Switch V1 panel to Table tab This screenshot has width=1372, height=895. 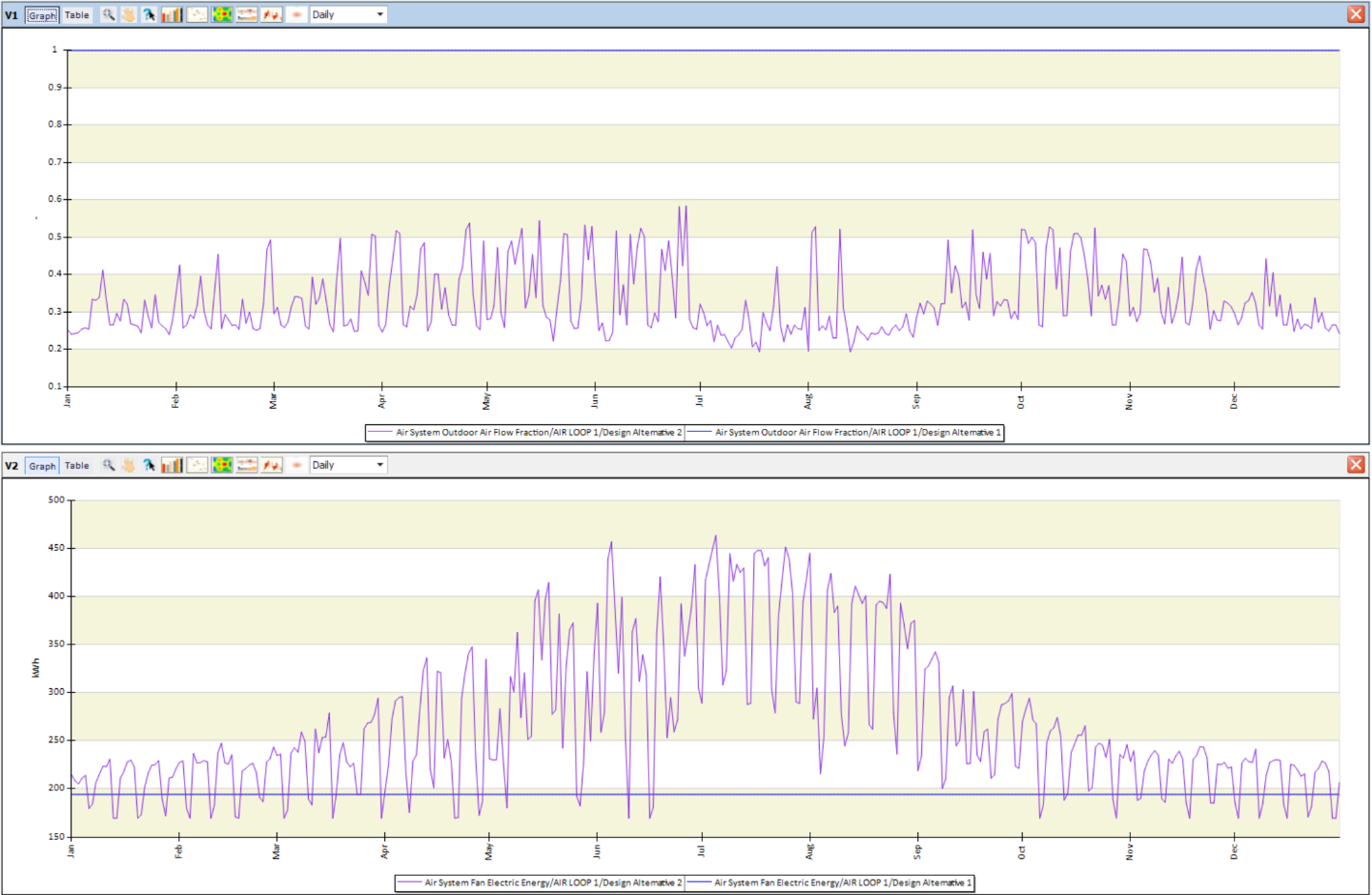click(x=77, y=15)
